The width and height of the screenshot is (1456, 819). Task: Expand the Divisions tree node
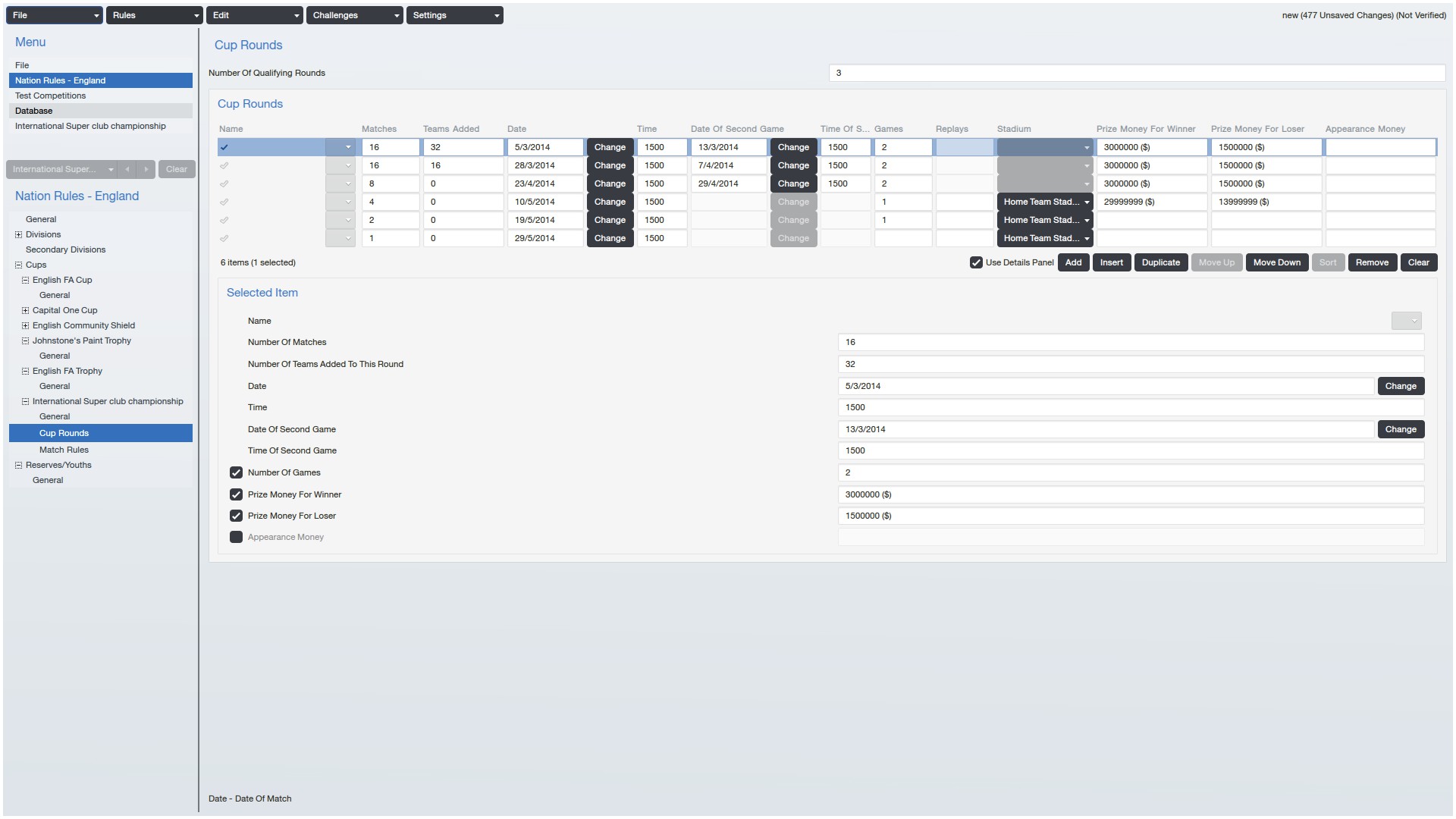coord(19,234)
